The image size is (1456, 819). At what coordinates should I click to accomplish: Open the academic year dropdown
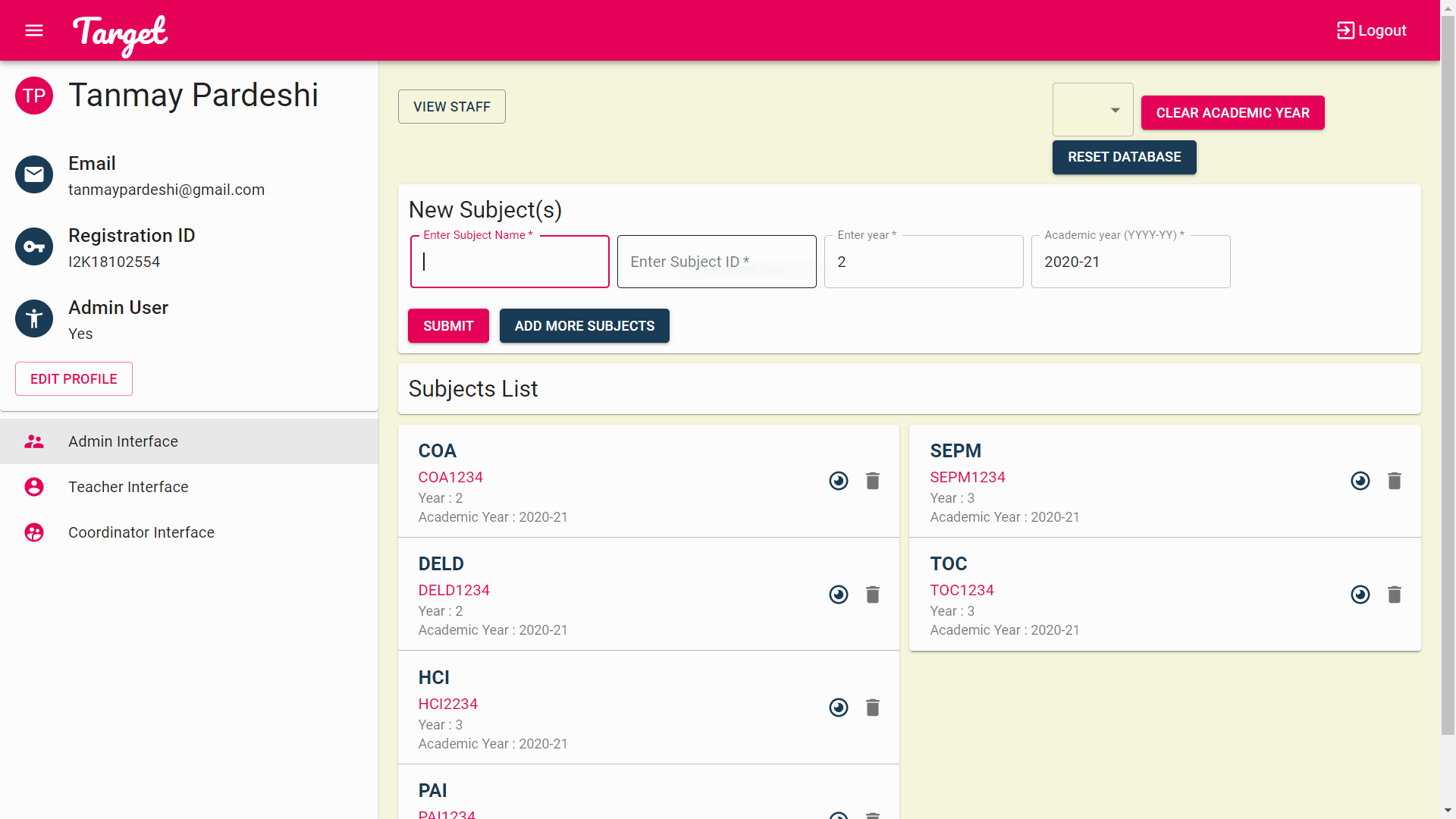[x=1093, y=110]
